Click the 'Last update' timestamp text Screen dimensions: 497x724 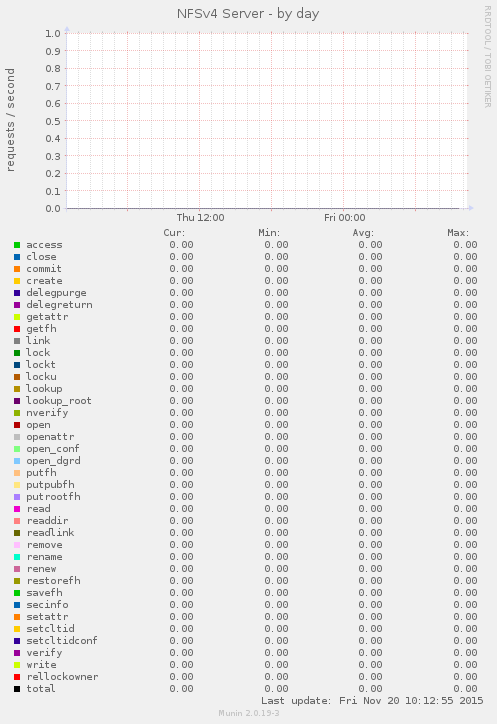[x=372, y=701]
